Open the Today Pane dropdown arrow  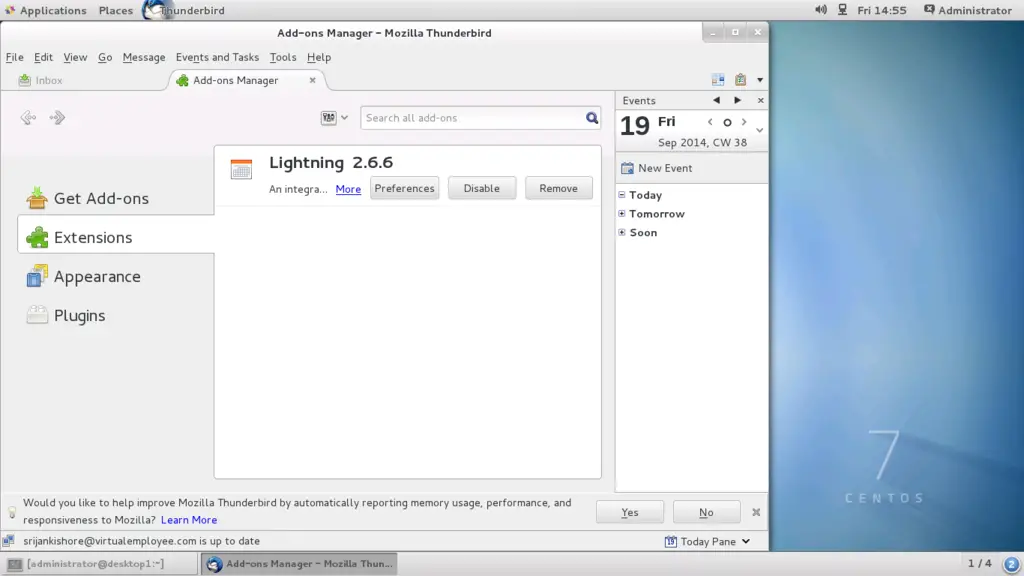click(x=746, y=541)
